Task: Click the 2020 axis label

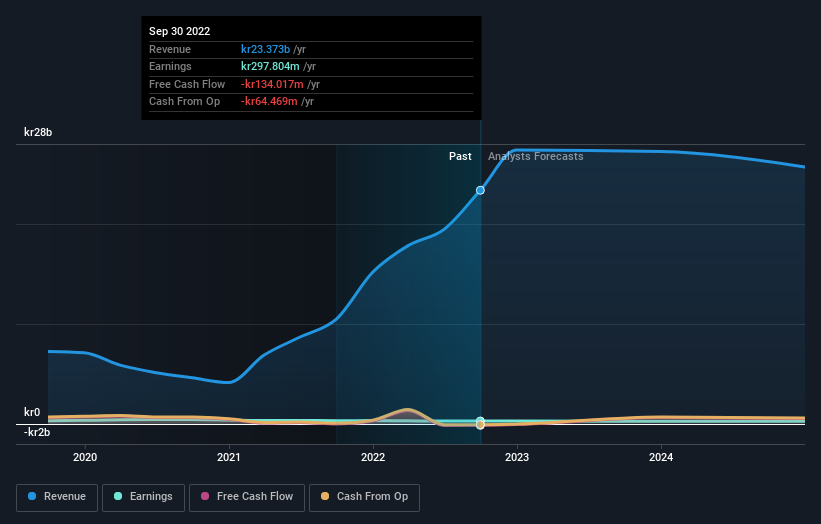Action: pos(85,457)
